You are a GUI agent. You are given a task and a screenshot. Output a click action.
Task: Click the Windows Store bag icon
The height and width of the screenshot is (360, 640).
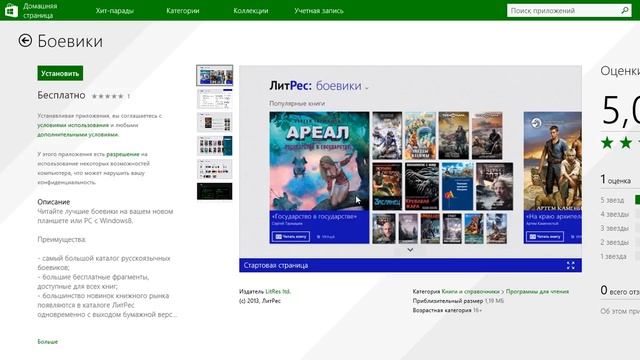(11, 10)
